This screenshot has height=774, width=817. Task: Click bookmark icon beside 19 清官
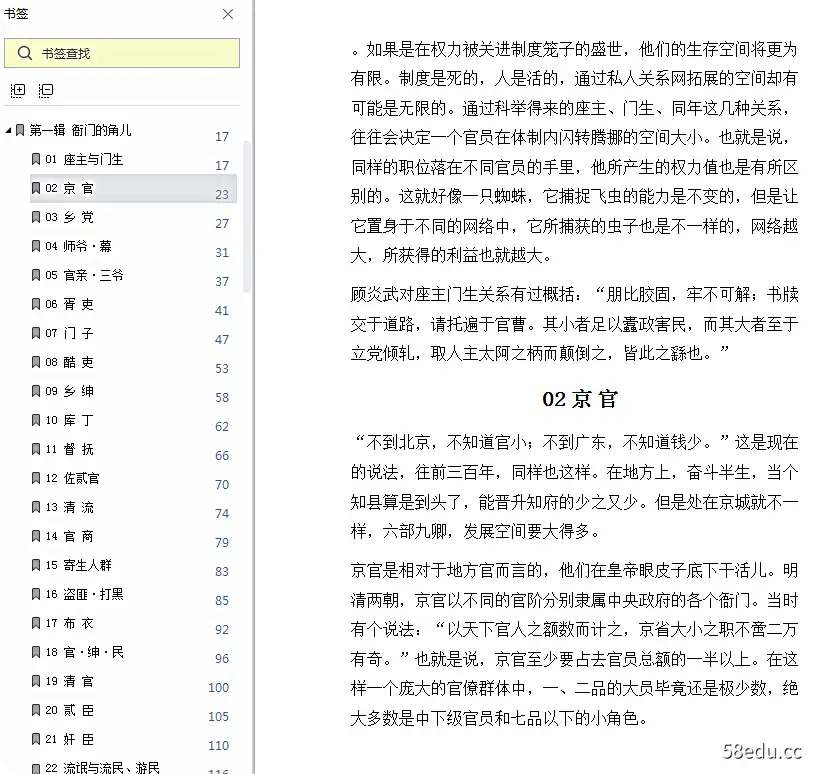coord(36,681)
